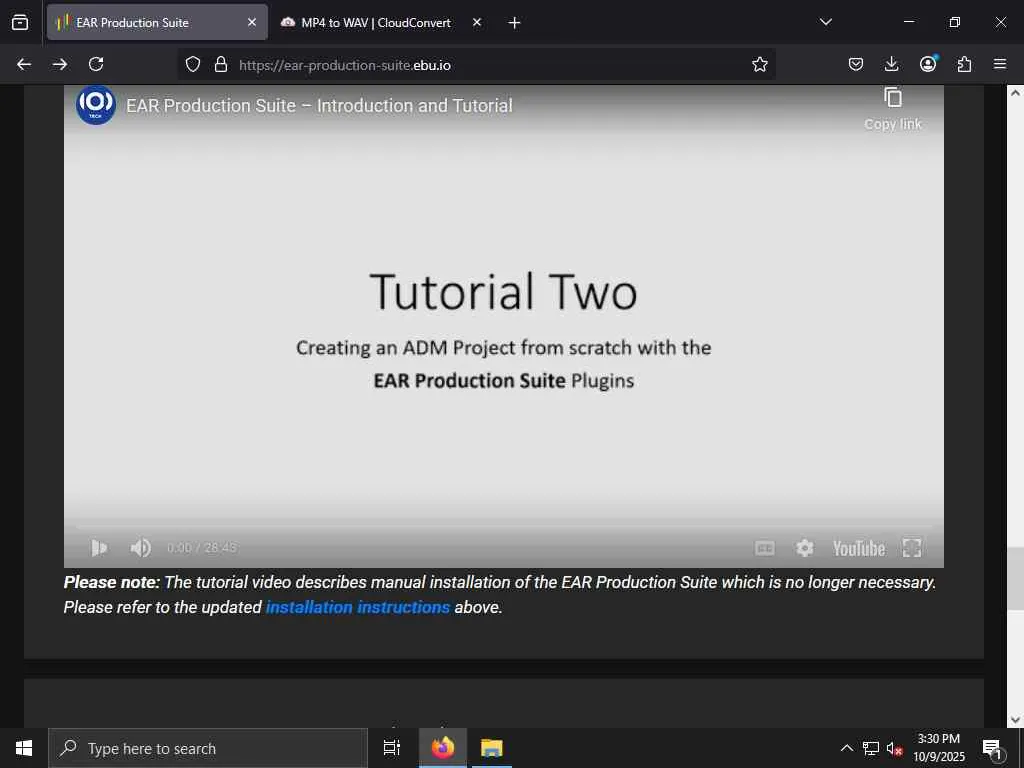Click scrollbar down arrow
The image size is (1024, 768).
click(x=1016, y=720)
